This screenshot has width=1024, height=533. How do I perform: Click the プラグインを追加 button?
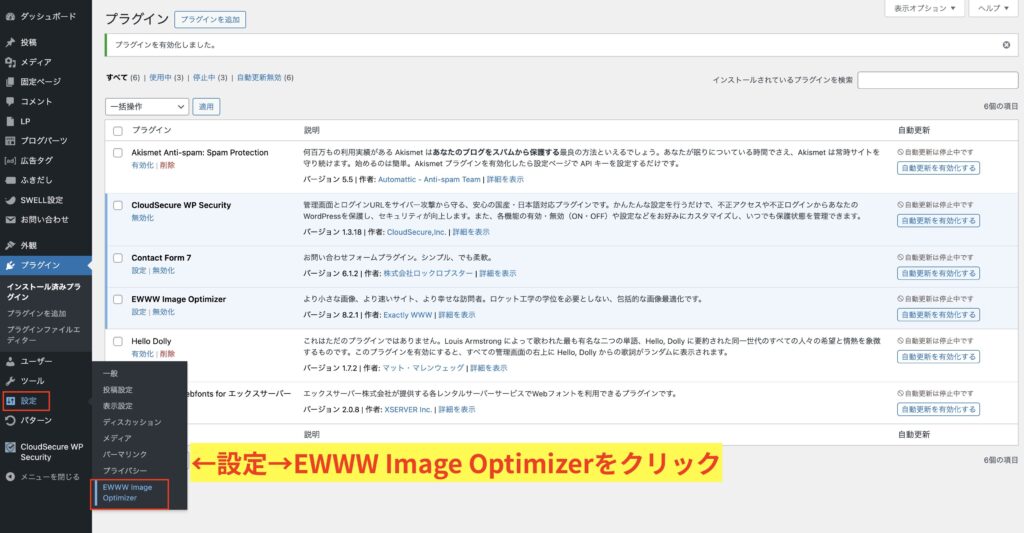[x=209, y=19]
